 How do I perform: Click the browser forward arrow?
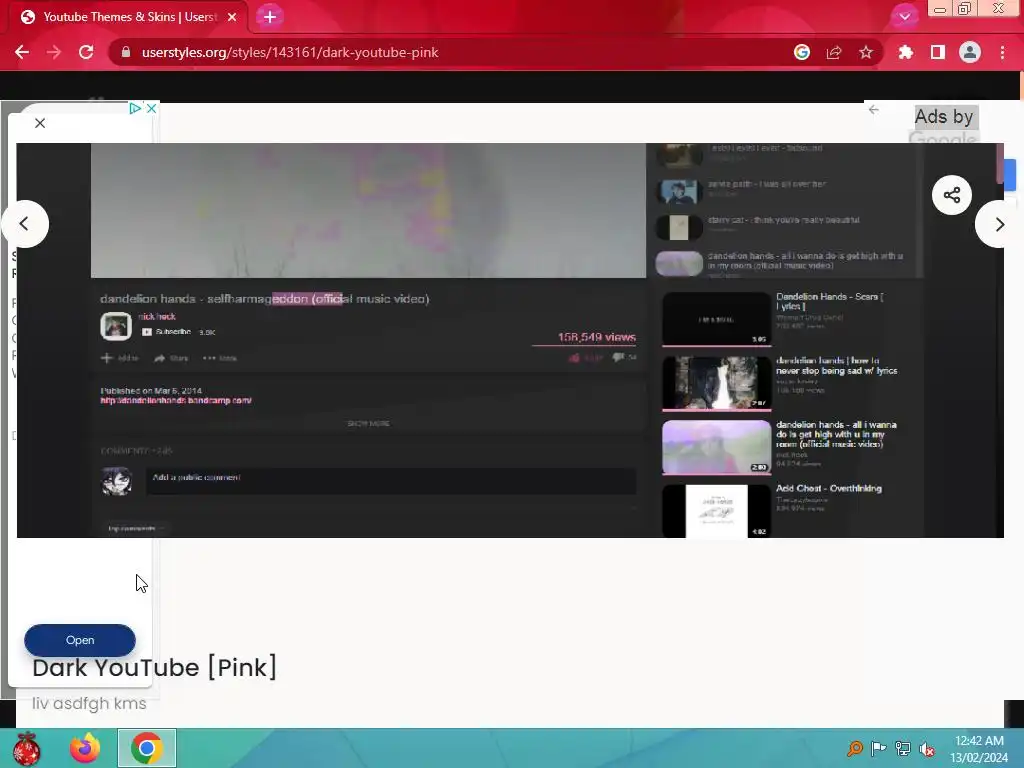click(54, 52)
